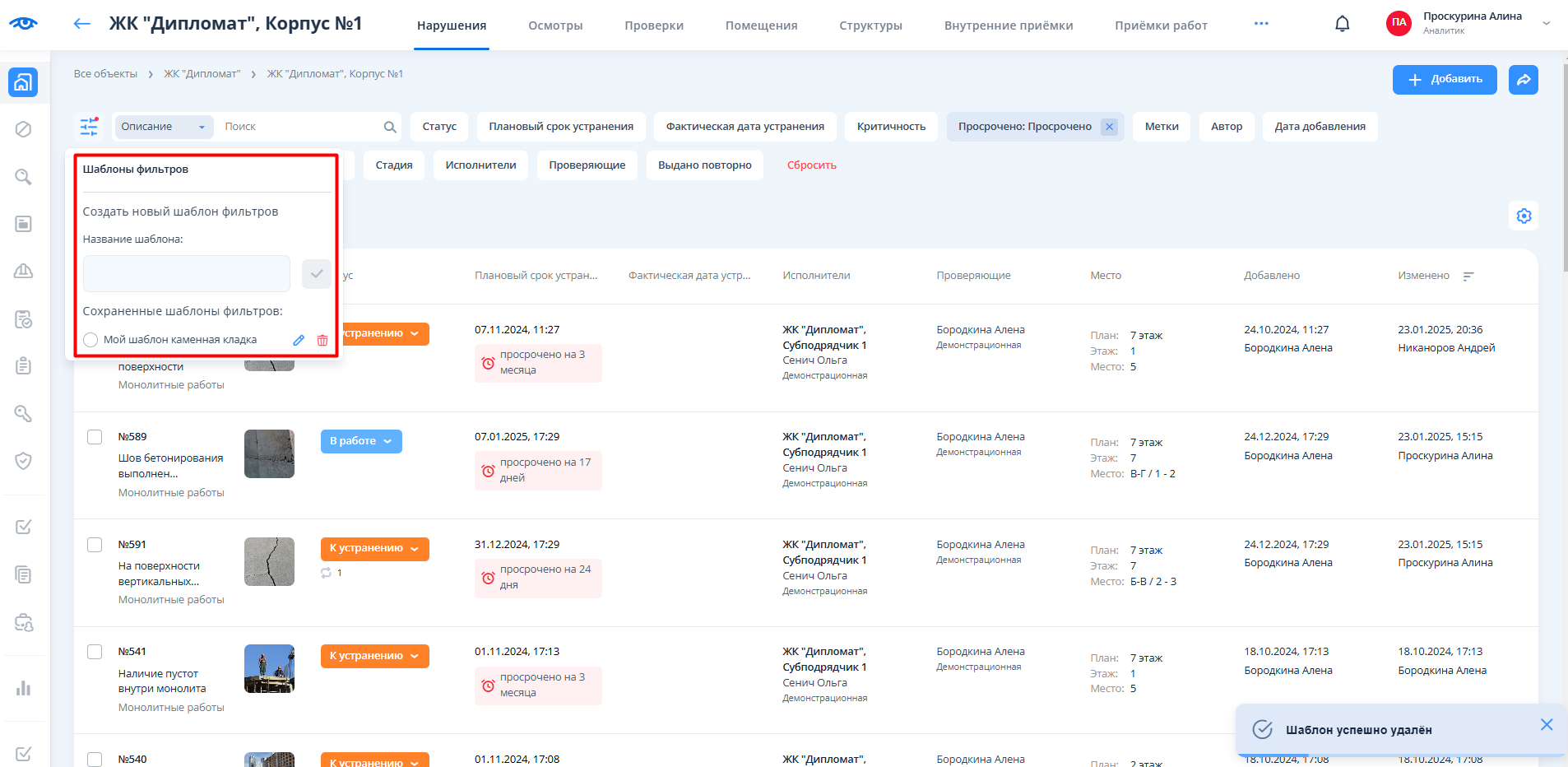The height and width of the screenshot is (767, 1568).
Task: Switch to the 'Осмотры' tab
Action: (555, 26)
